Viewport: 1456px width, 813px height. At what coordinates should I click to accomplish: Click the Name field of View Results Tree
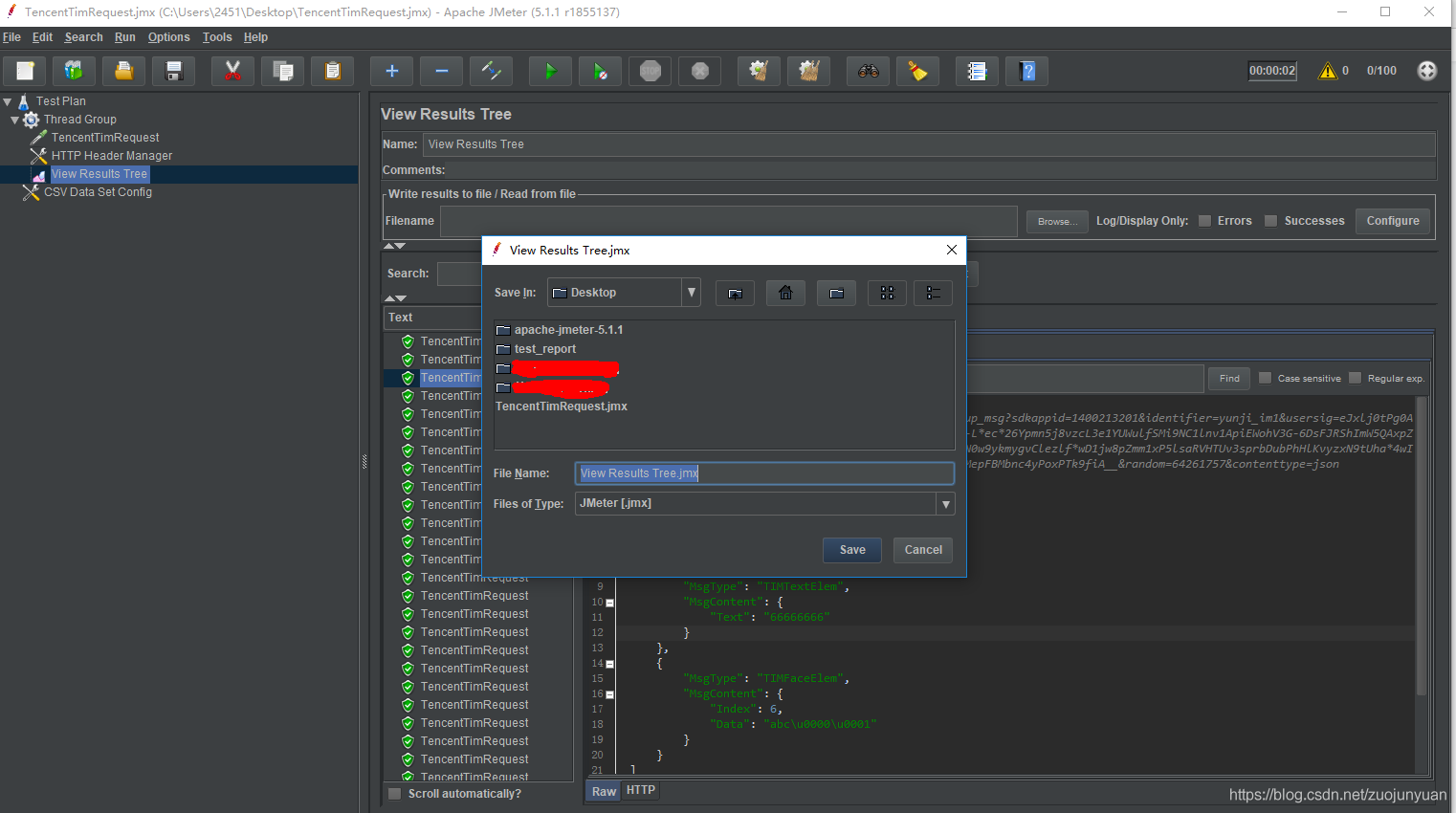929,144
